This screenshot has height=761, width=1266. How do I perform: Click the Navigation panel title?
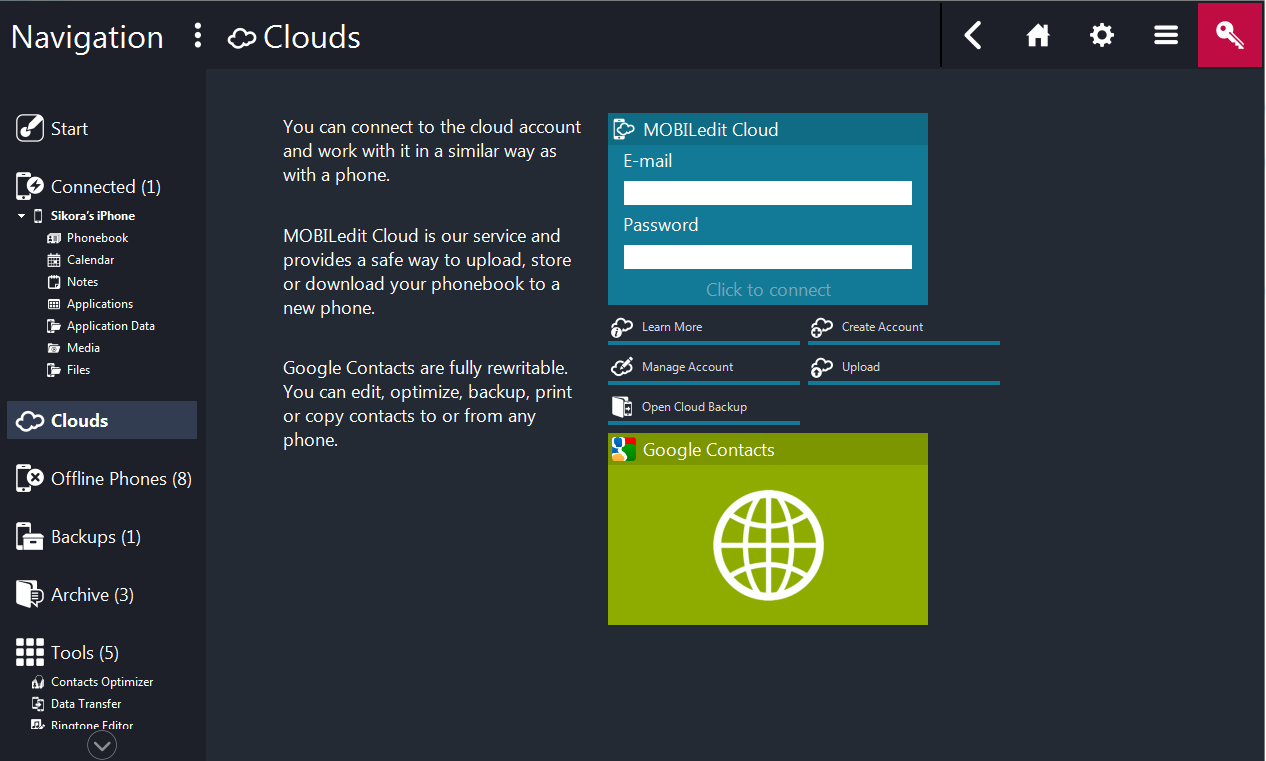click(87, 37)
